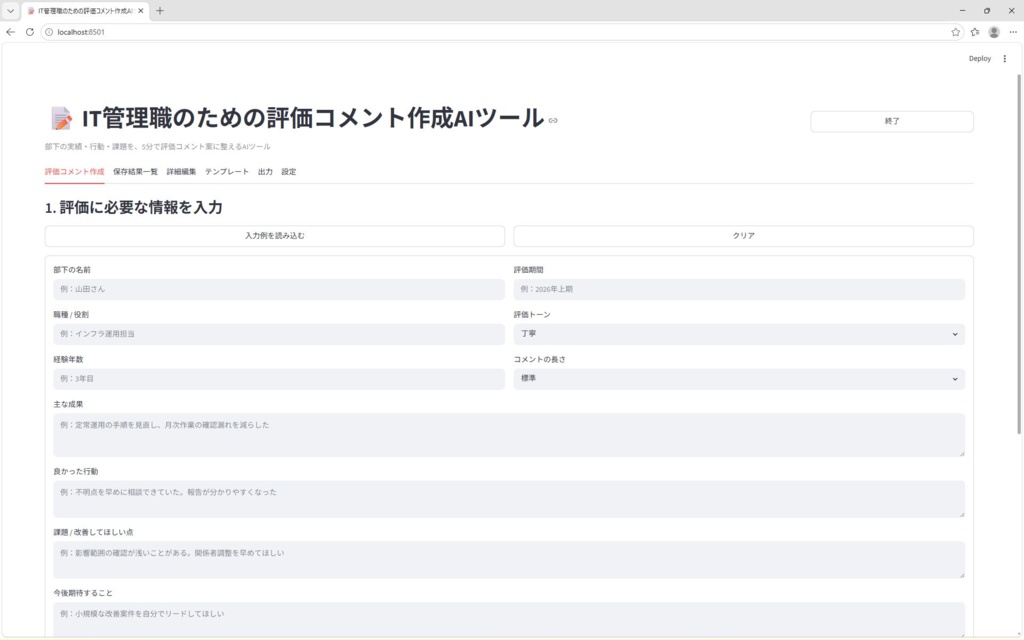Expand the 評価トーン dropdown
1024x640 pixels.
click(739, 334)
